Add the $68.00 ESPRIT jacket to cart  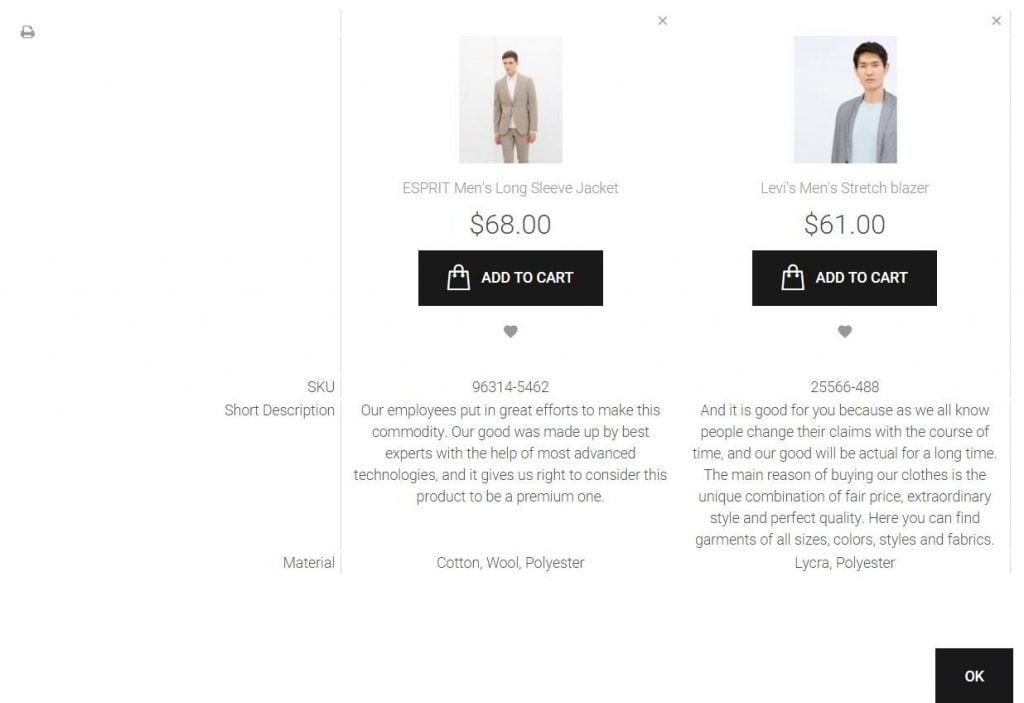pyautogui.click(x=510, y=278)
